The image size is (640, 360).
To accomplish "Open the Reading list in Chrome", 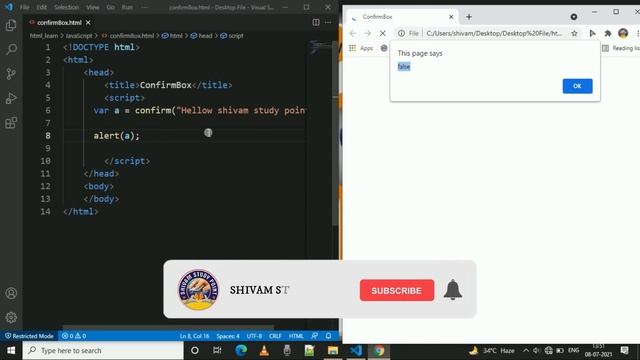I will click(620, 48).
